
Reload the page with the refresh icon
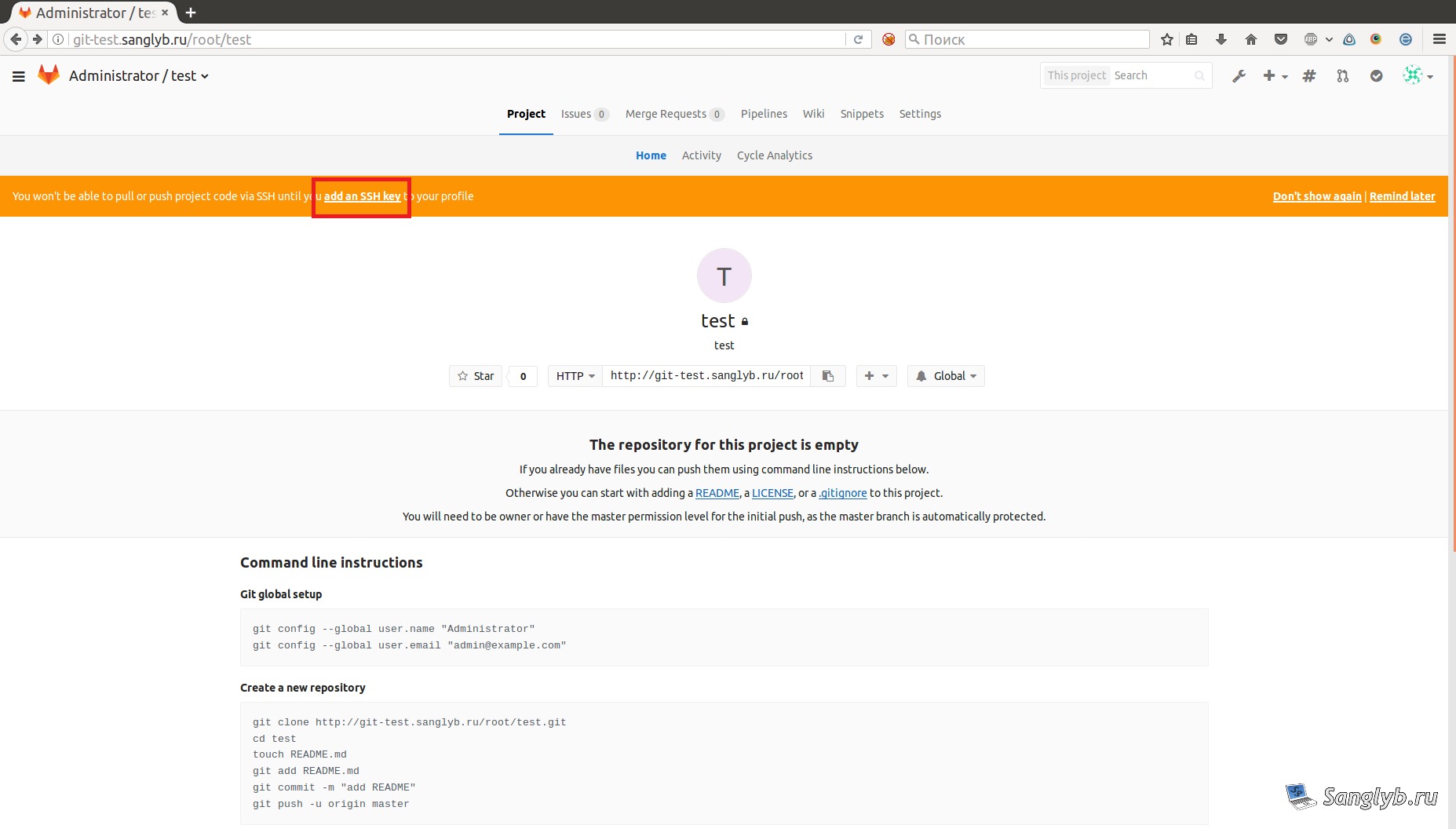coord(858,39)
